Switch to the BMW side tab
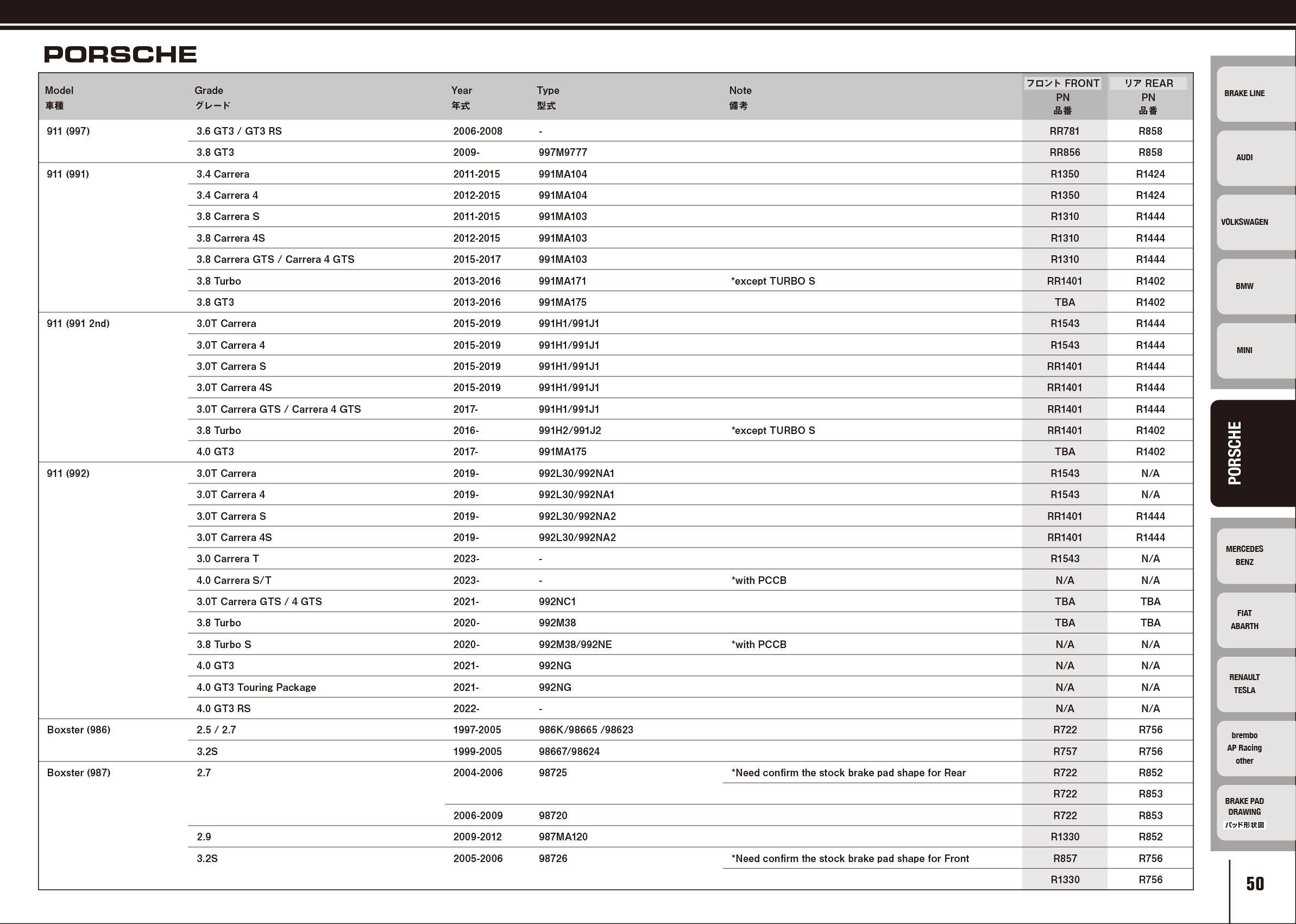Screen dimensions: 1296x924 tap(1256, 286)
